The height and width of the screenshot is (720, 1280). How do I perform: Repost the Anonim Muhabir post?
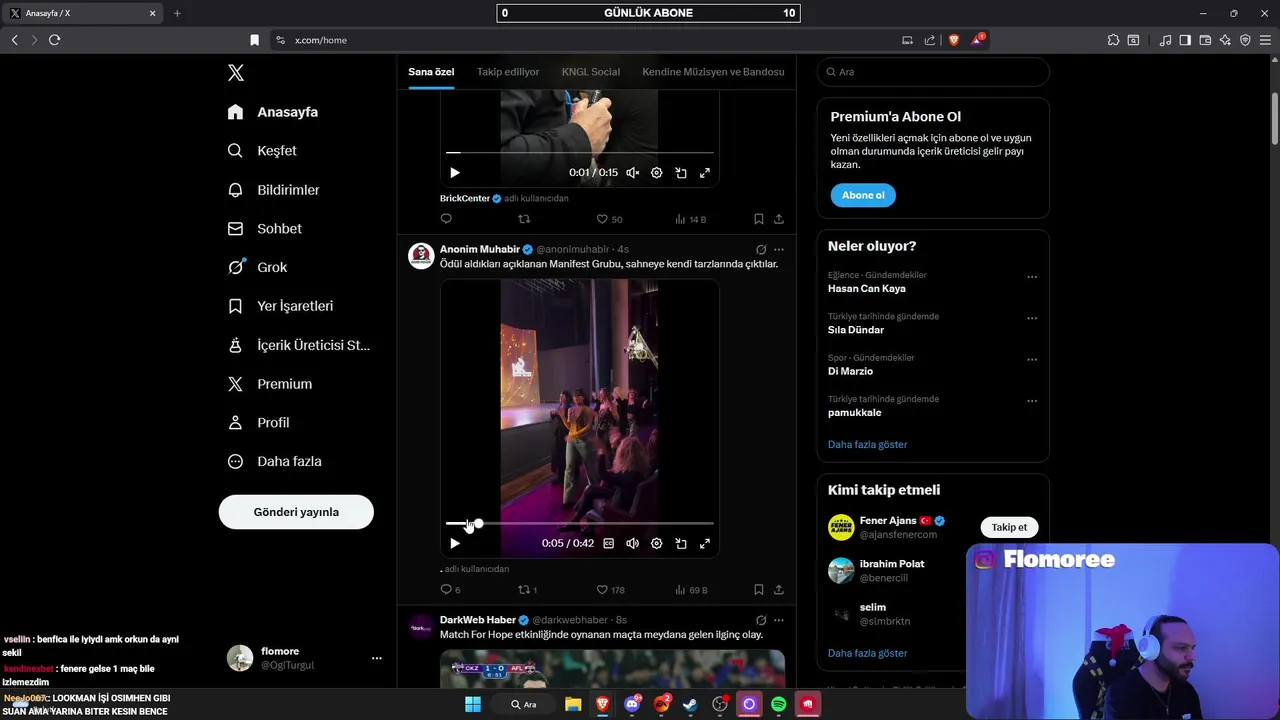527,590
